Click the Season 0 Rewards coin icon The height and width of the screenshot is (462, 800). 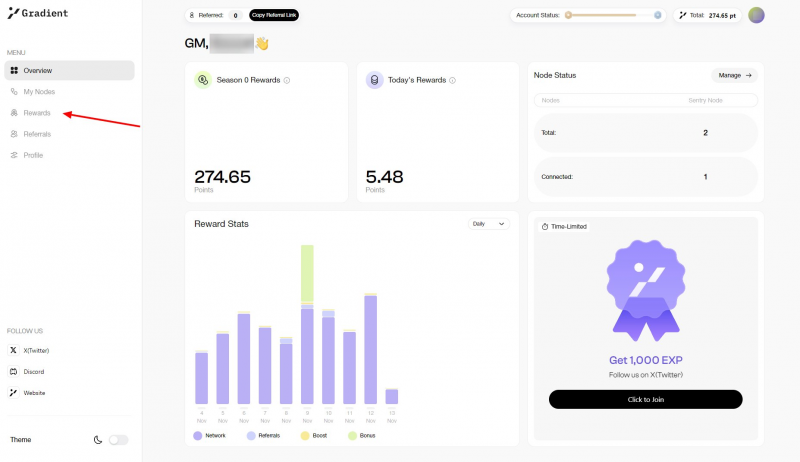pyautogui.click(x=203, y=80)
